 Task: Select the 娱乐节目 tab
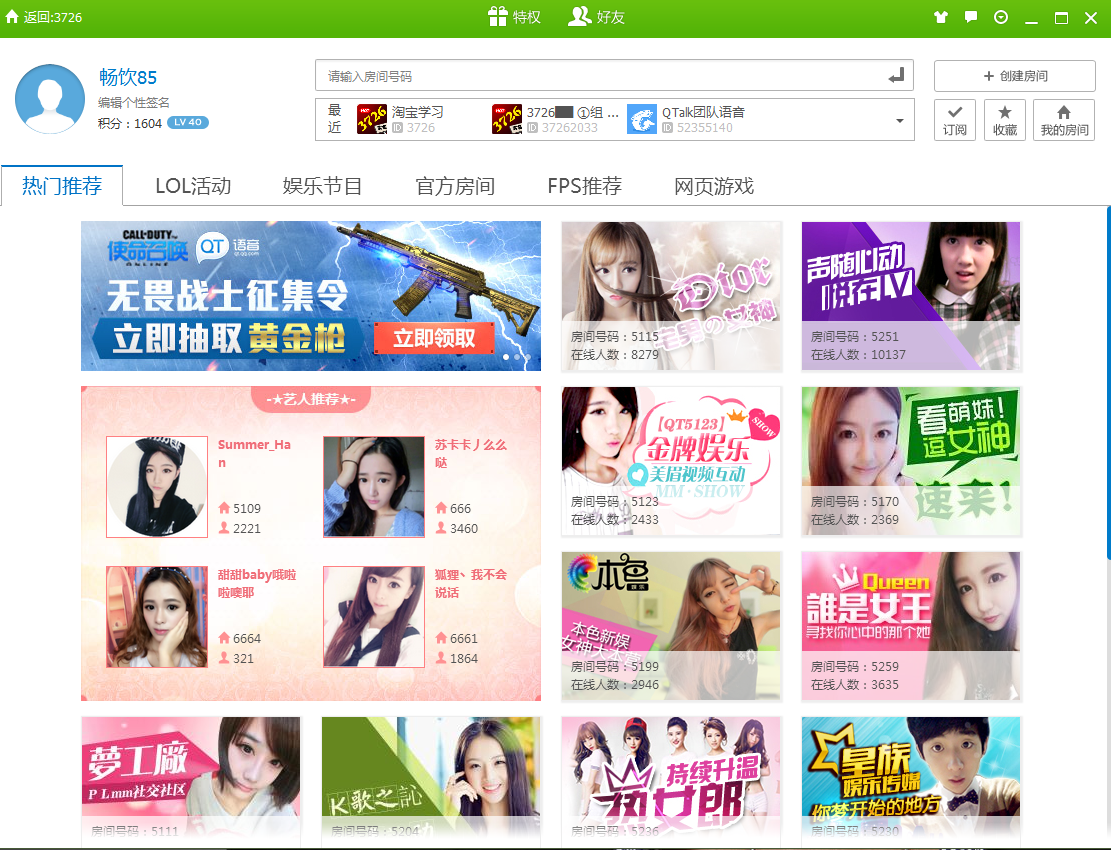(322, 186)
